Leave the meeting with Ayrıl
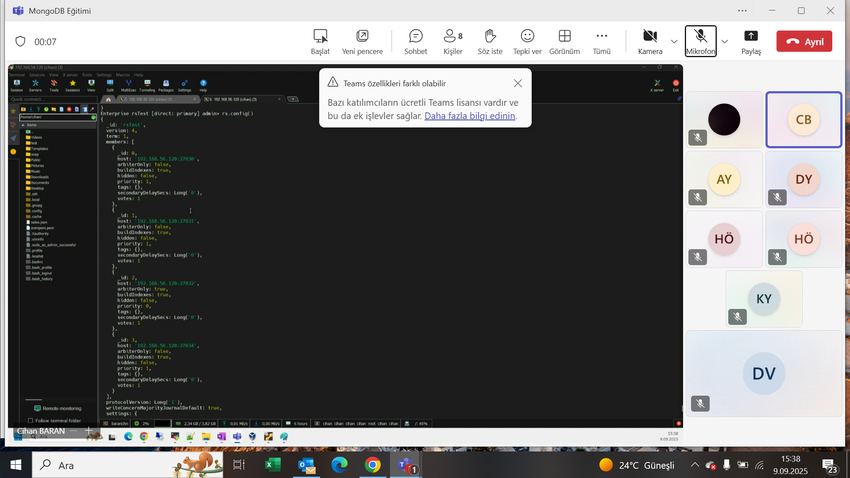 pyautogui.click(x=804, y=41)
